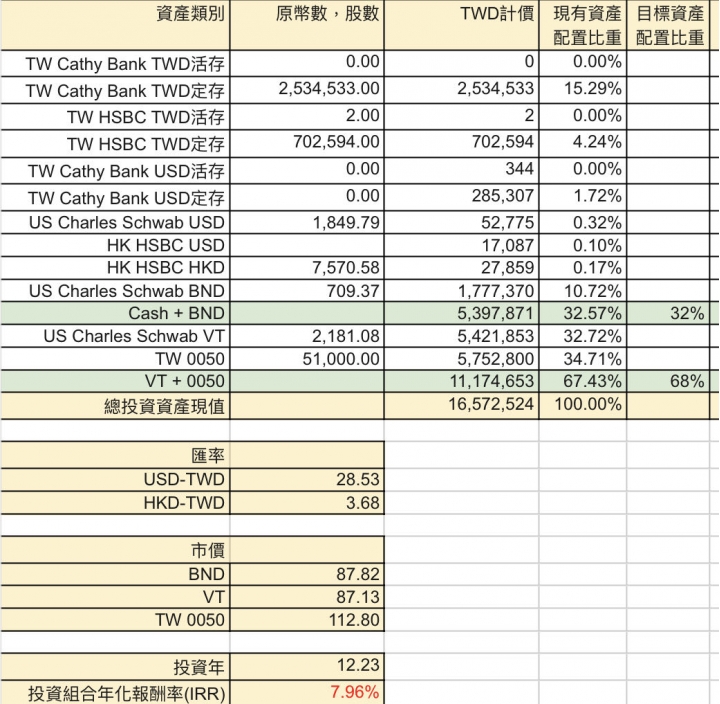Click the 匯率 section header cell

[x=115, y=455]
